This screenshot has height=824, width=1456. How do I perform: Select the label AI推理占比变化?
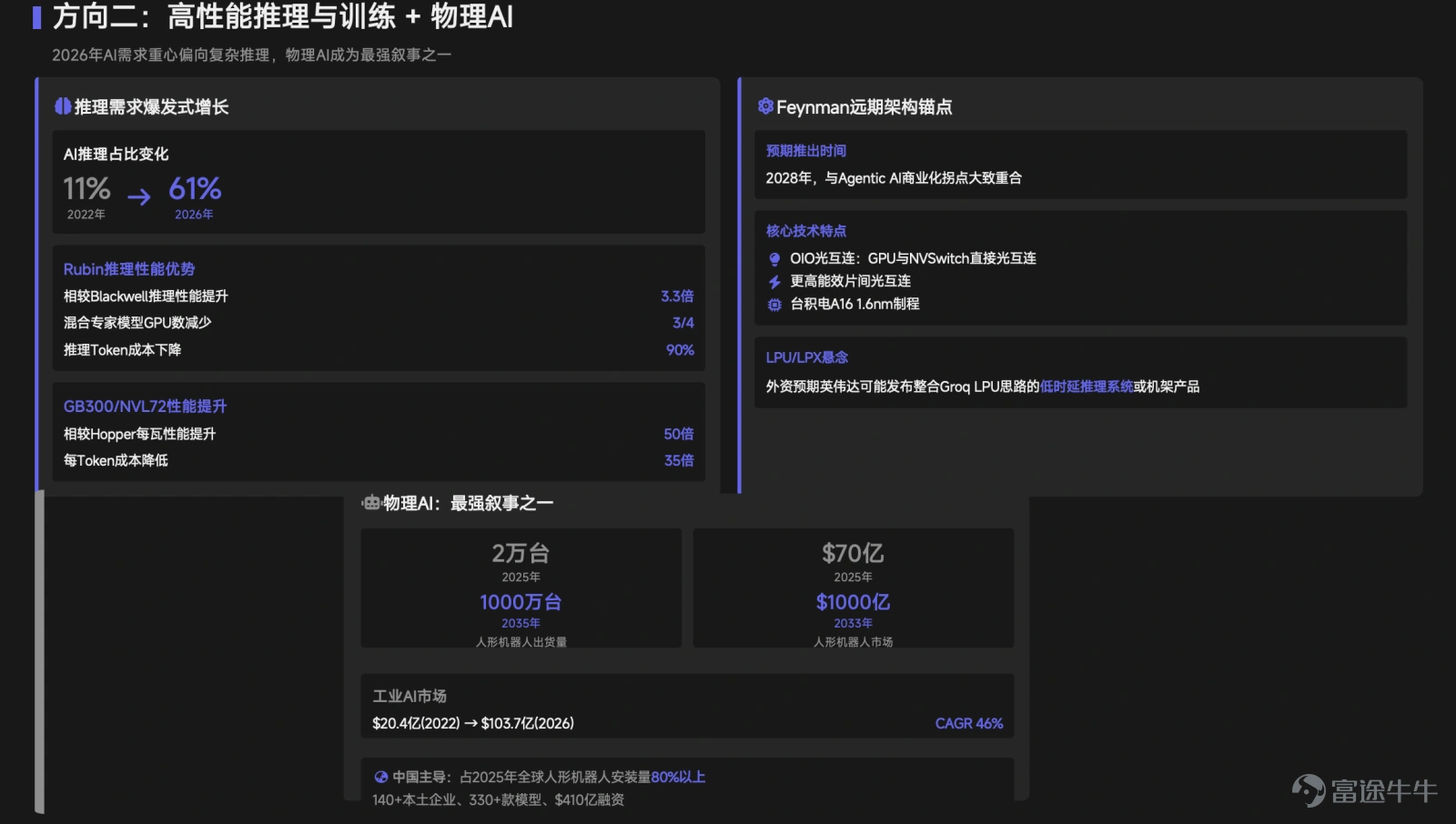(116, 155)
